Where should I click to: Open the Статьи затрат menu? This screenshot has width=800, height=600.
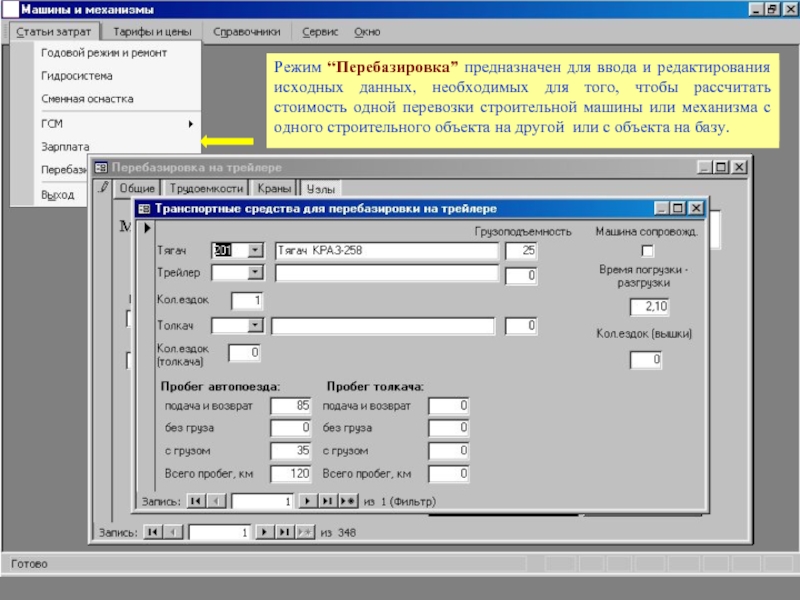coord(54,32)
